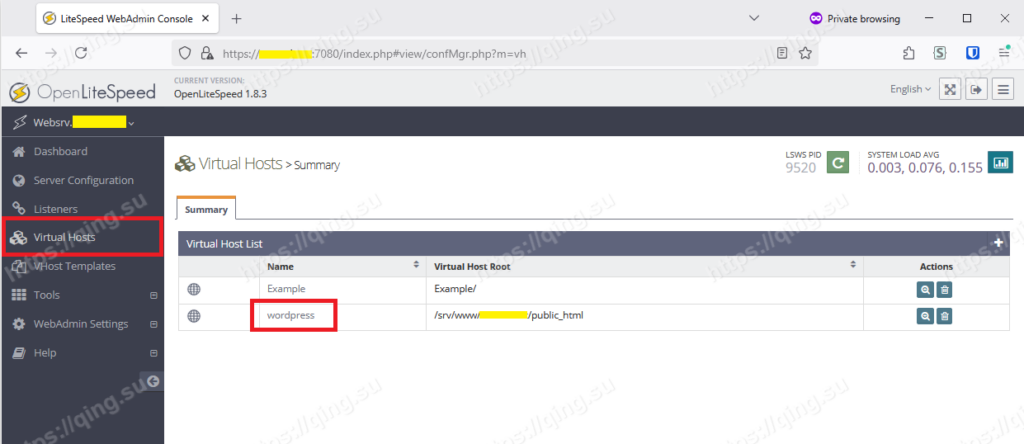
Task: Open the Example virtual host
Action: 285,288
